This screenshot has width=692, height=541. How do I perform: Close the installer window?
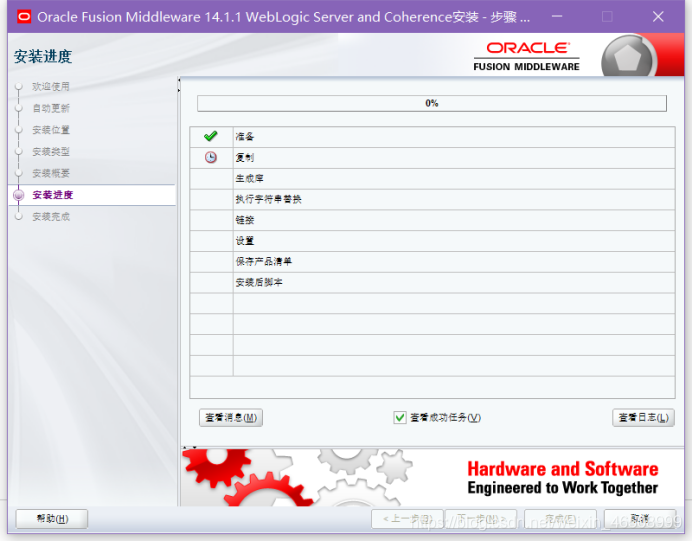click(x=658, y=17)
